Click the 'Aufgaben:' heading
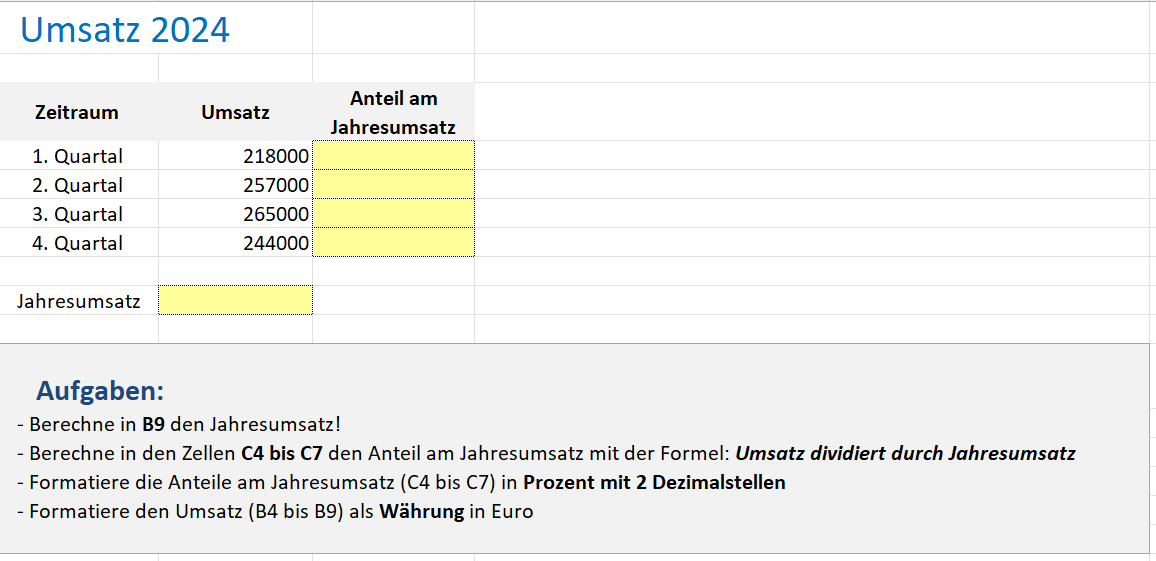 [100, 390]
